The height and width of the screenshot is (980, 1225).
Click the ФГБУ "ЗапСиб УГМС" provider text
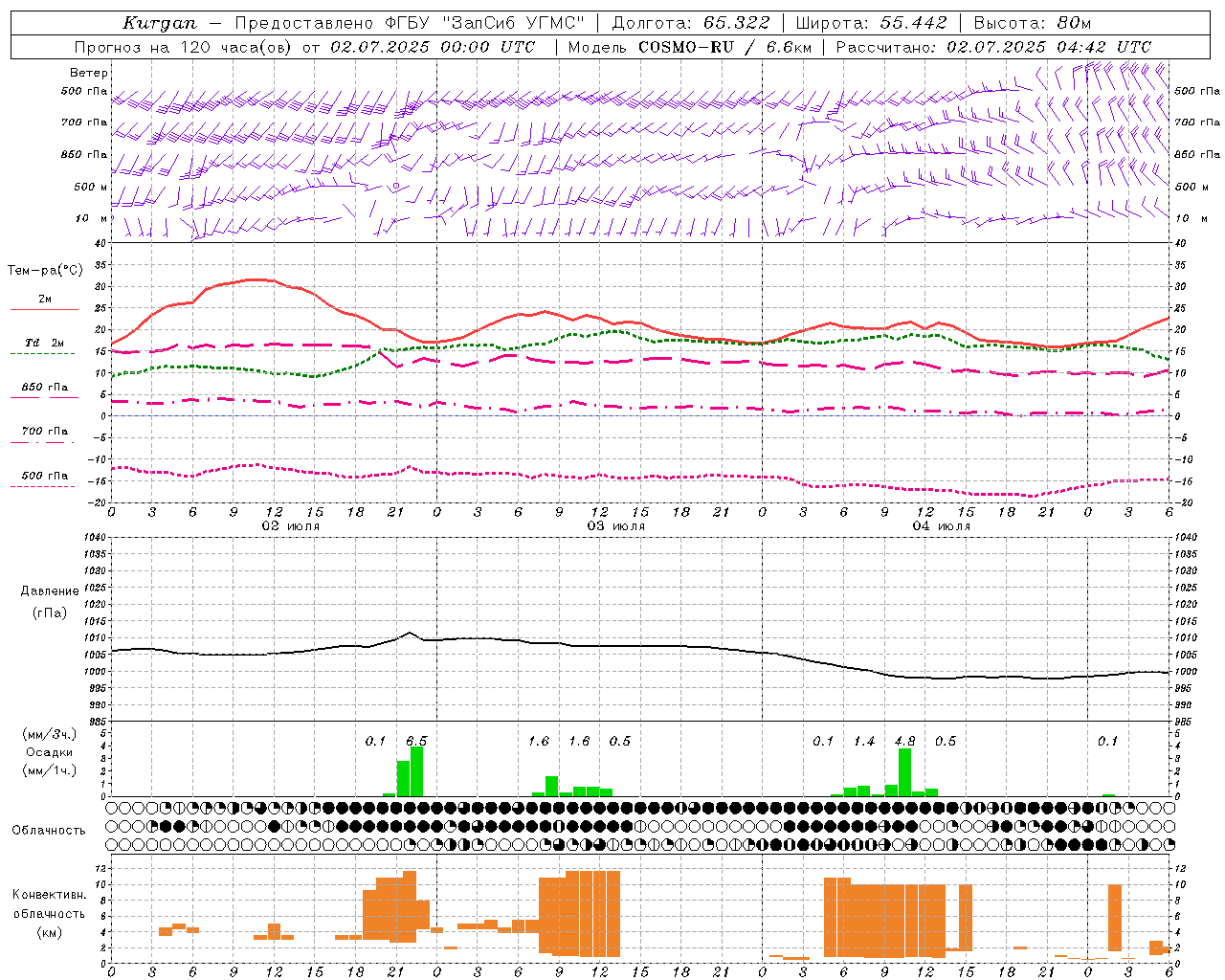pos(485,23)
